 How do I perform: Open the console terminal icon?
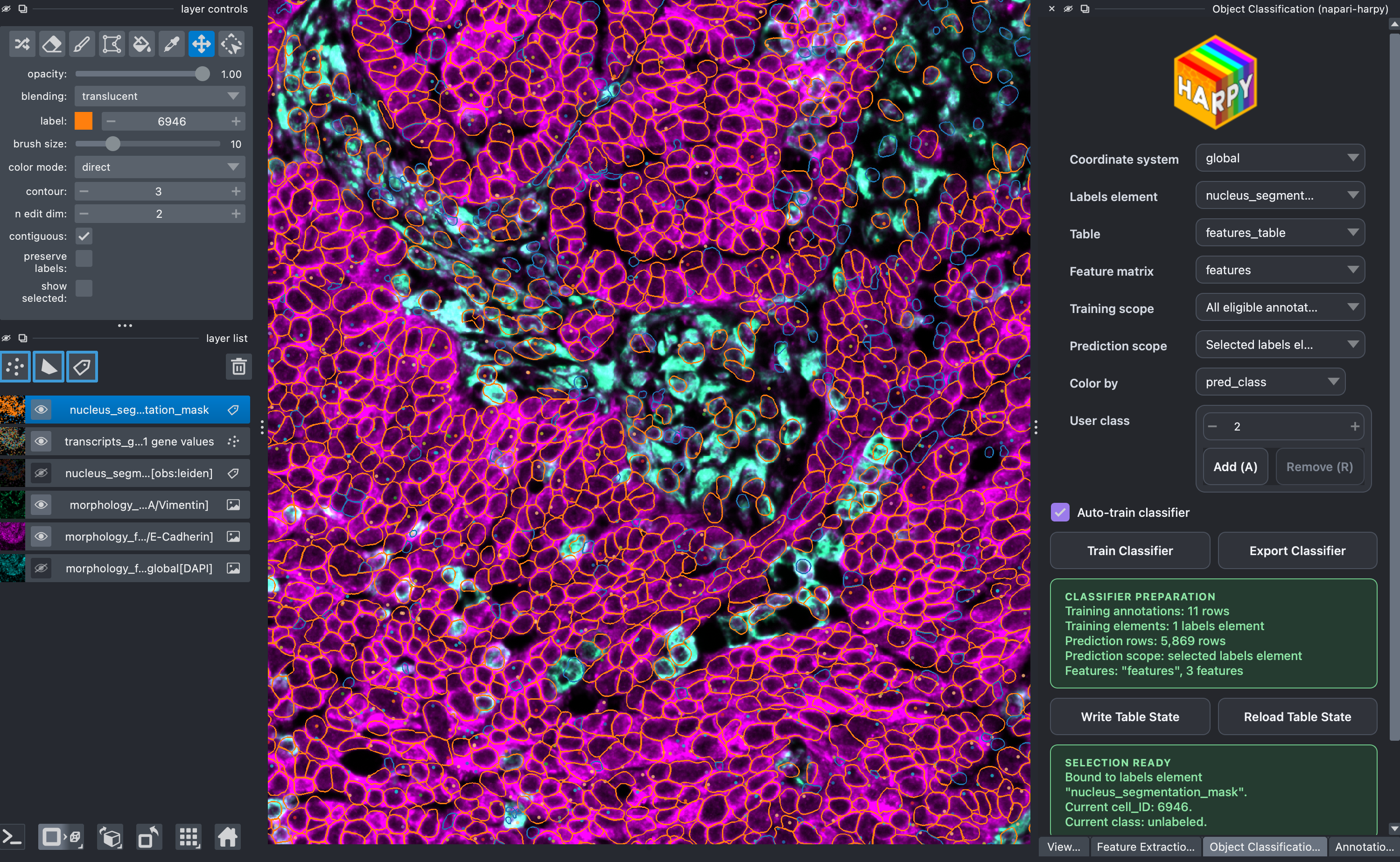13,837
